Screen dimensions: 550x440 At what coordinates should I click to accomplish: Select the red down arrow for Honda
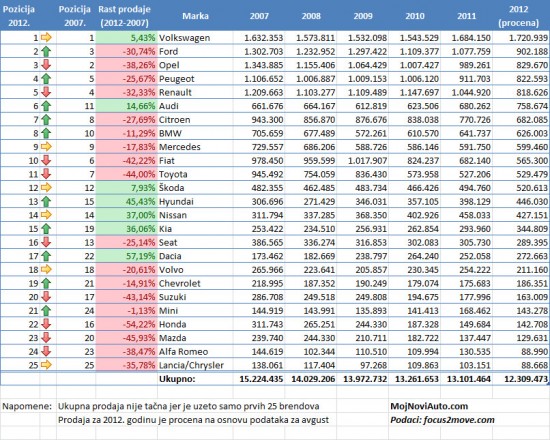pyautogui.click(x=46, y=324)
